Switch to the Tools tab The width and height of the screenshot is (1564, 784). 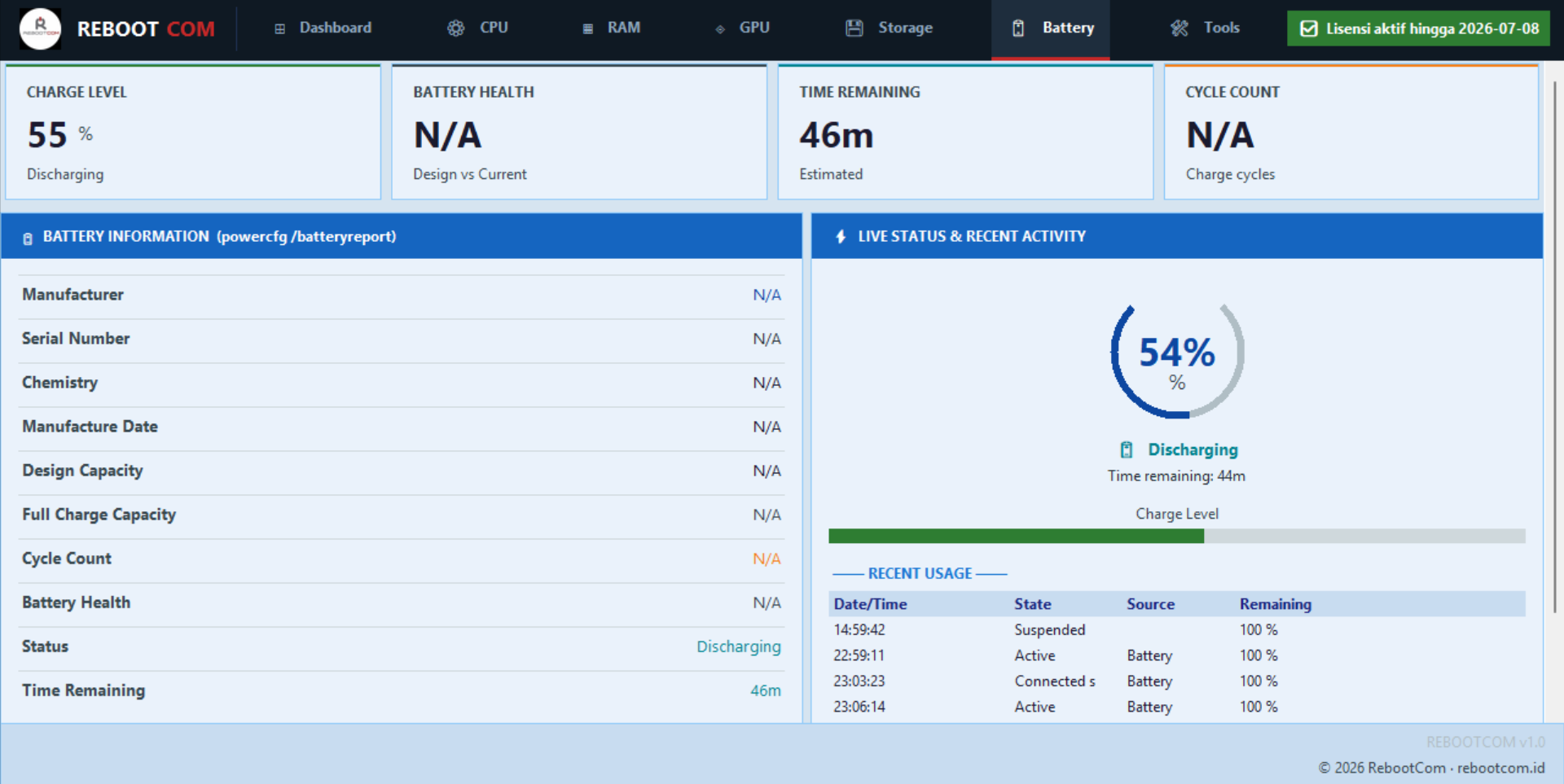tap(1206, 28)
